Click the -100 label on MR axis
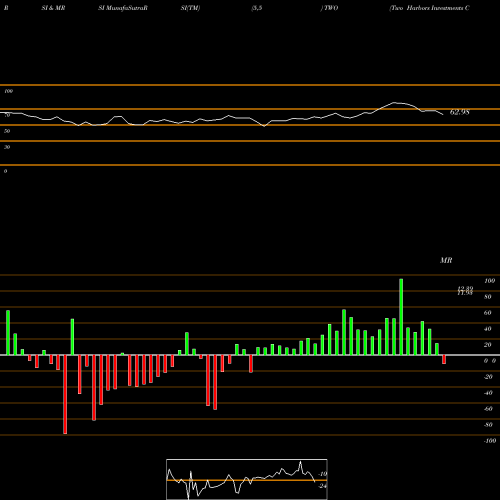500x500 pixels. [x=490, y=441]
